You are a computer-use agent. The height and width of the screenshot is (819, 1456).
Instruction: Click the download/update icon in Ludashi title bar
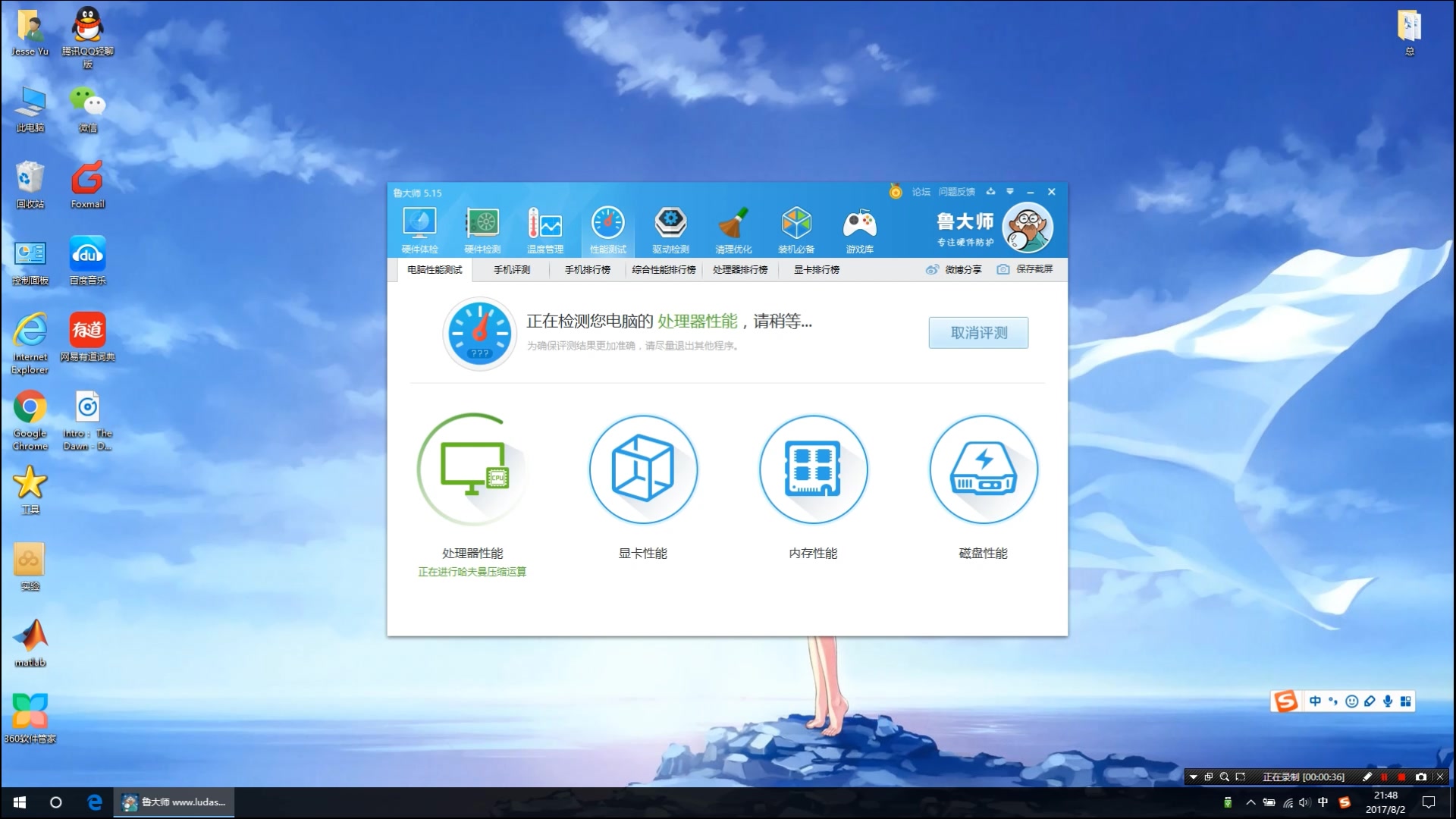point(990,192)
